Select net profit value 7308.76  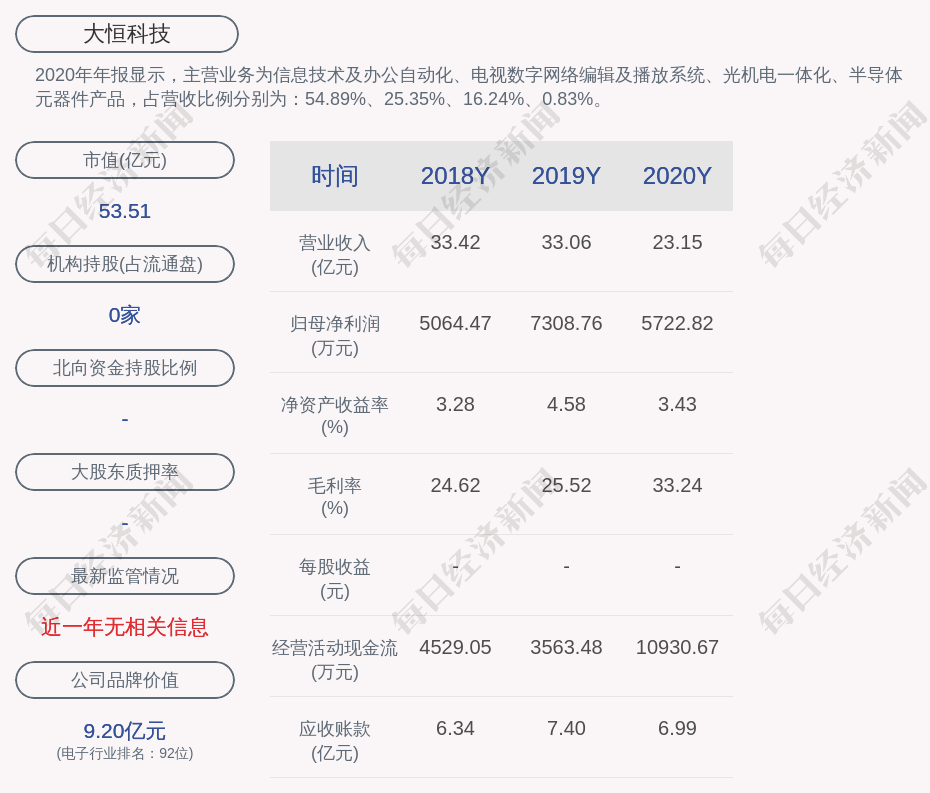566,323
